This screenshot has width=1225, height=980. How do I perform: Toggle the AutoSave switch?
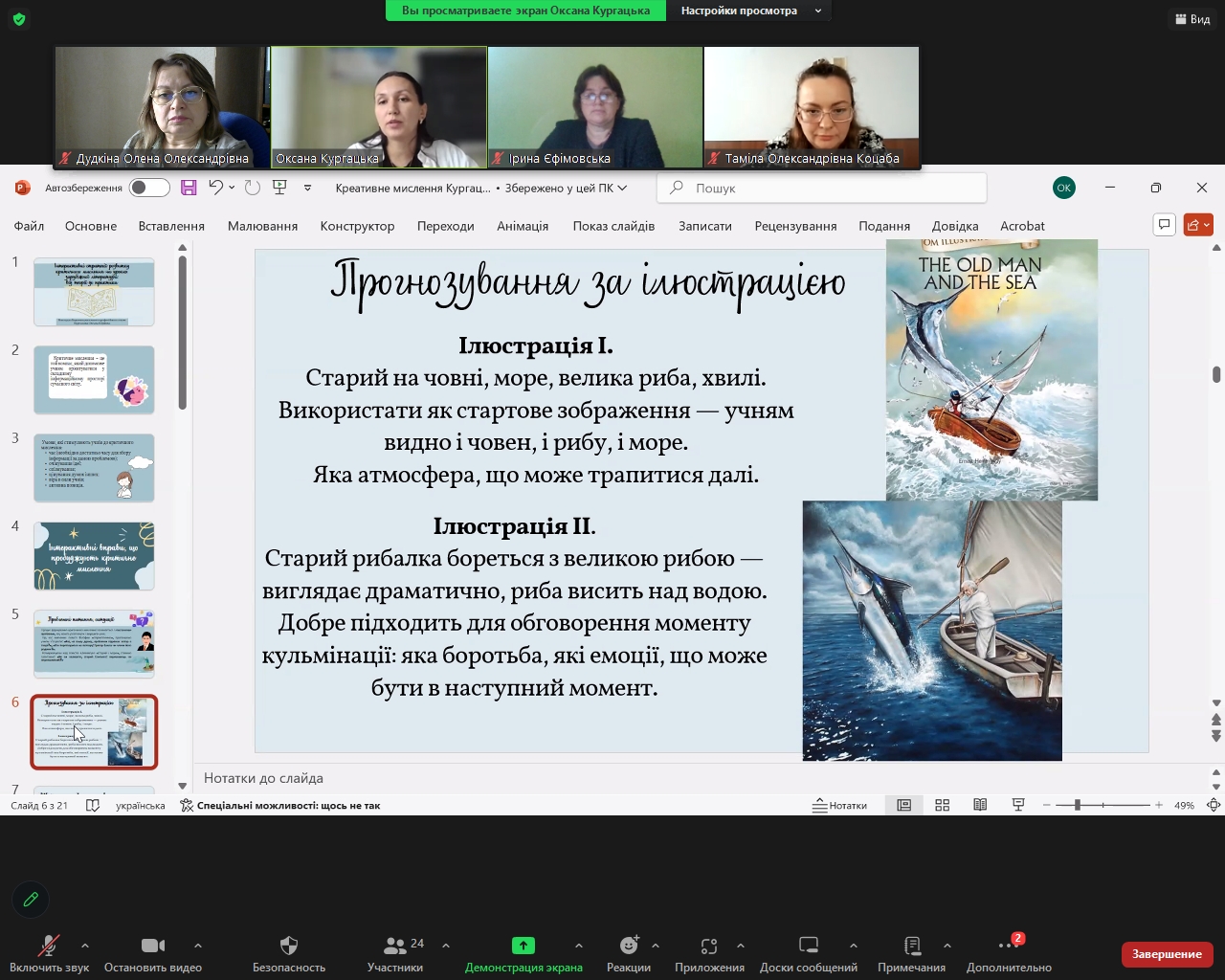pos(150,188)
